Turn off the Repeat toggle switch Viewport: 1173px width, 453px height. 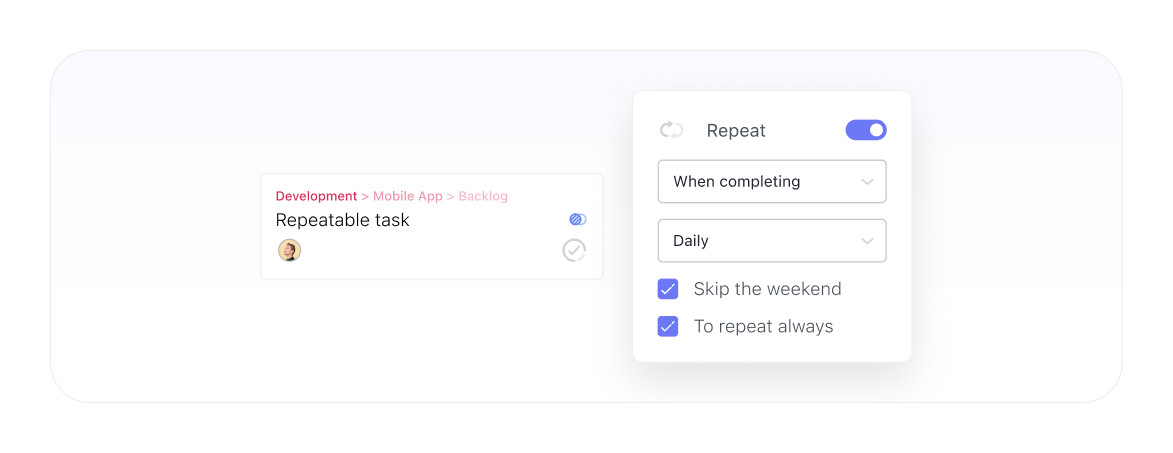(x=866, y=130)
